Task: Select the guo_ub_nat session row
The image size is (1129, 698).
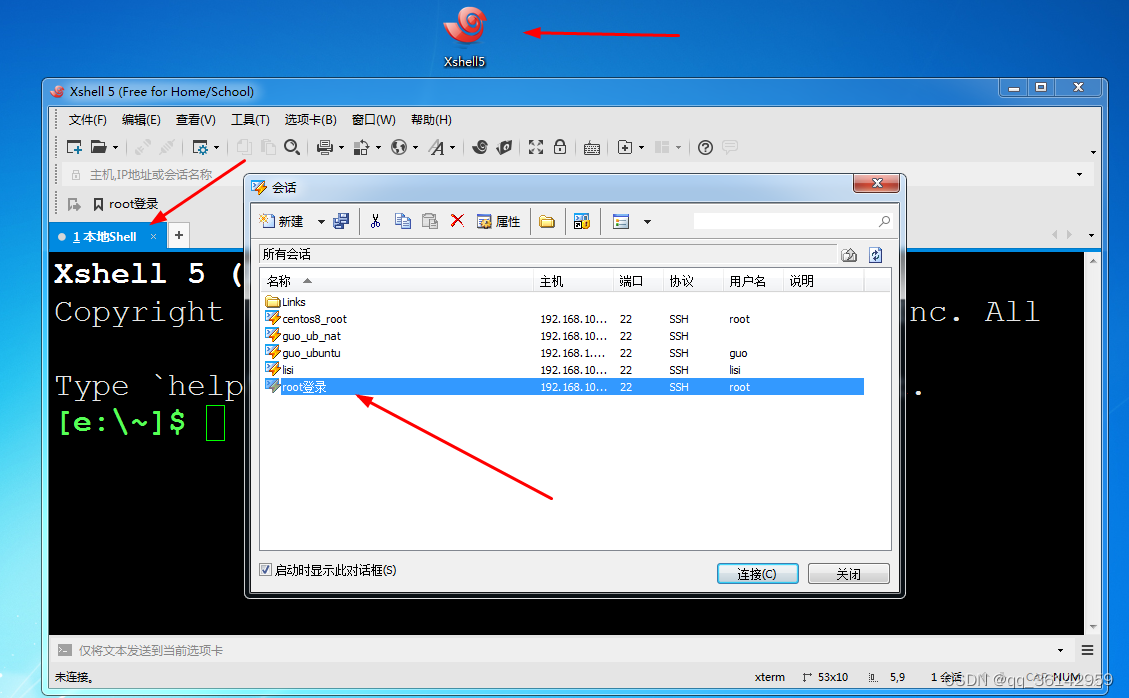Action: (x=564, y=336)
